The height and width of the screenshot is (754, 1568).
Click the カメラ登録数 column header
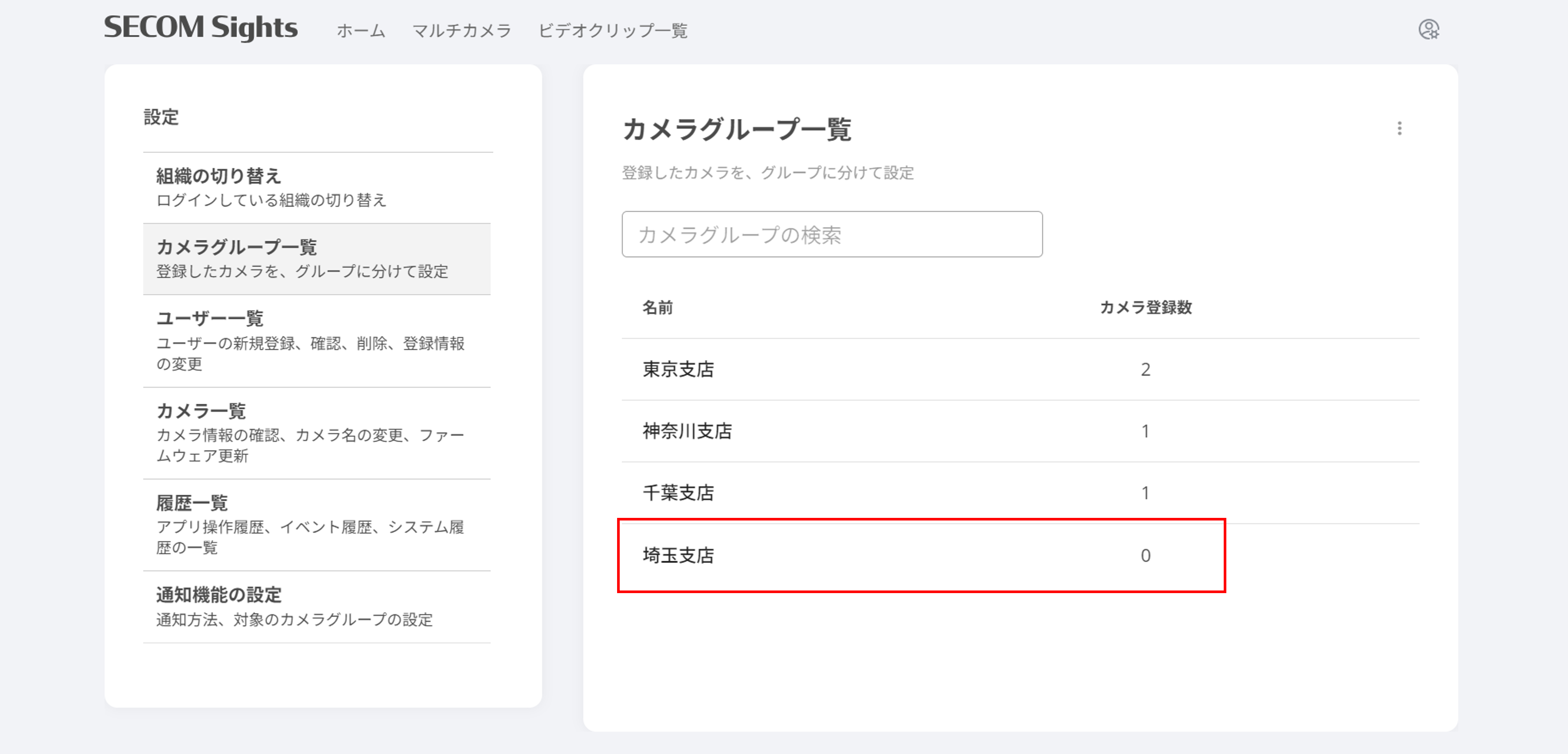pos(1146,307)
